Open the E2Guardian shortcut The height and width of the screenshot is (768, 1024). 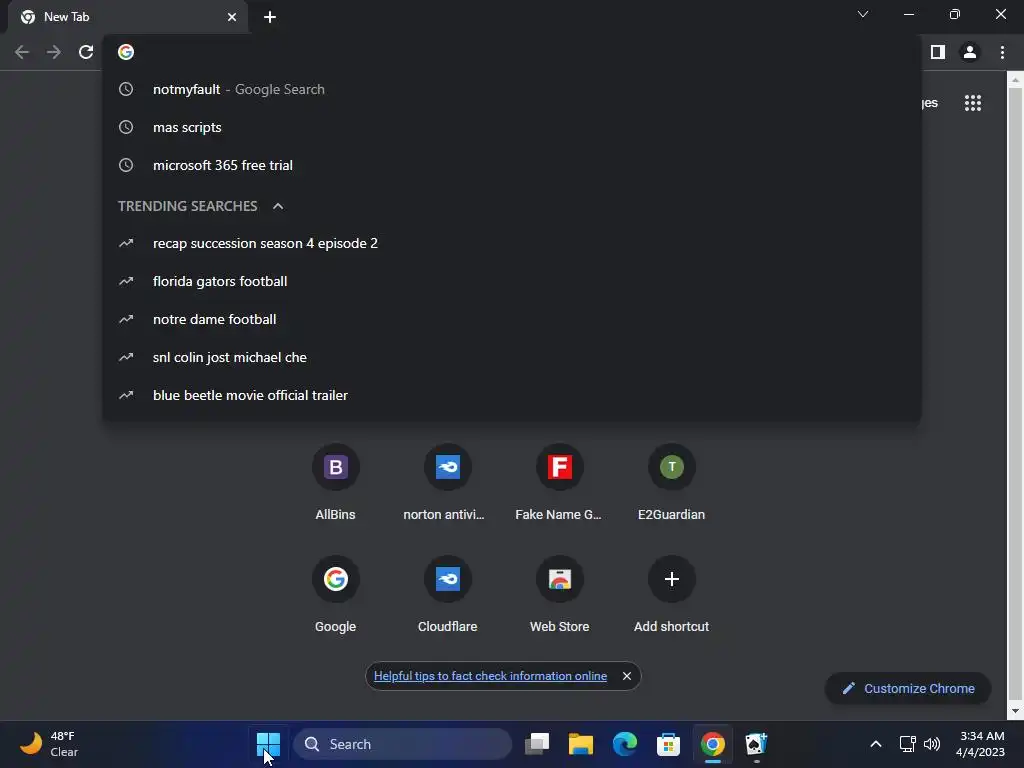tap(671, 483)
